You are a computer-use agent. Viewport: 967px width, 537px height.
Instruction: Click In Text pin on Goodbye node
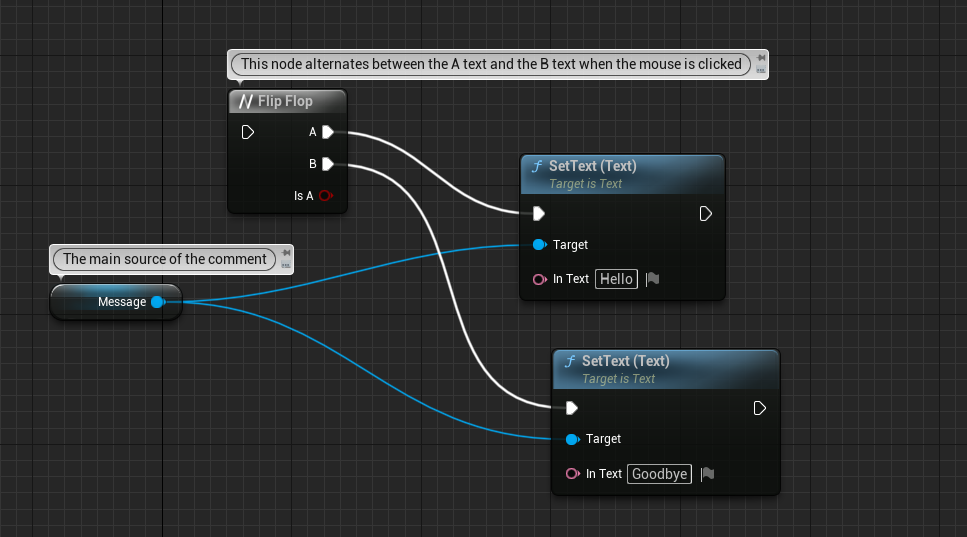tap(573, 473)
